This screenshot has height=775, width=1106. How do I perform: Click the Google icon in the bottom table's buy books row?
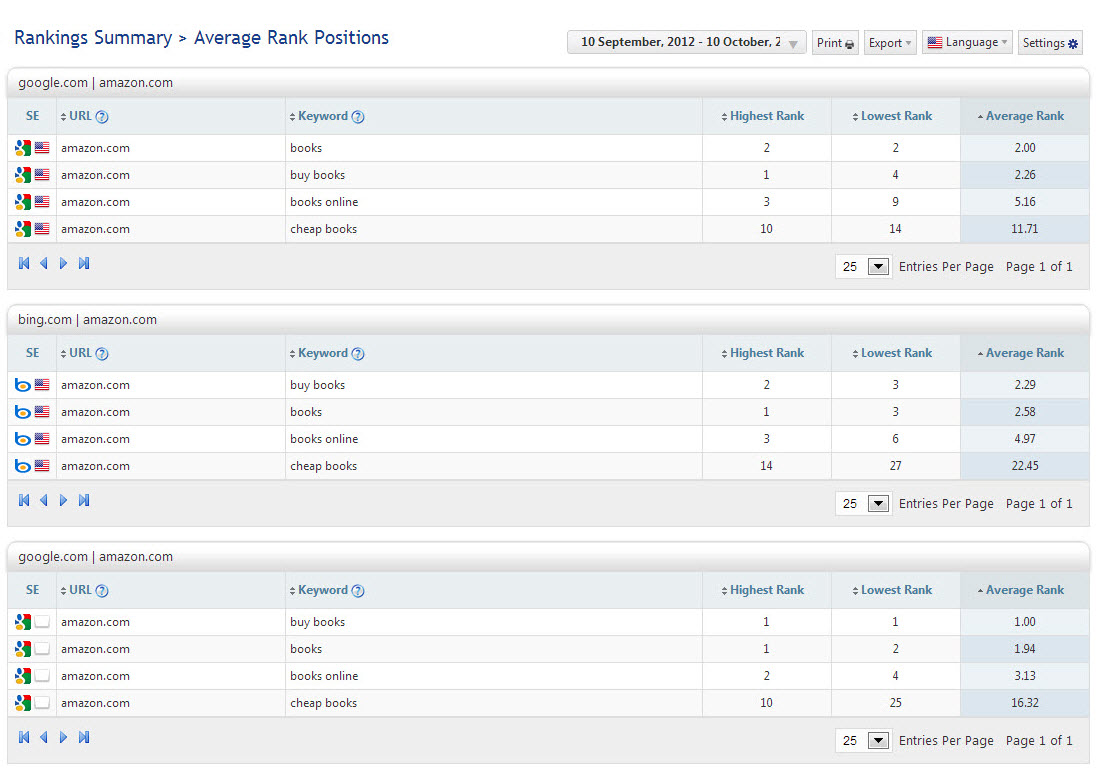pyautogui.click(x=23, y=622)
